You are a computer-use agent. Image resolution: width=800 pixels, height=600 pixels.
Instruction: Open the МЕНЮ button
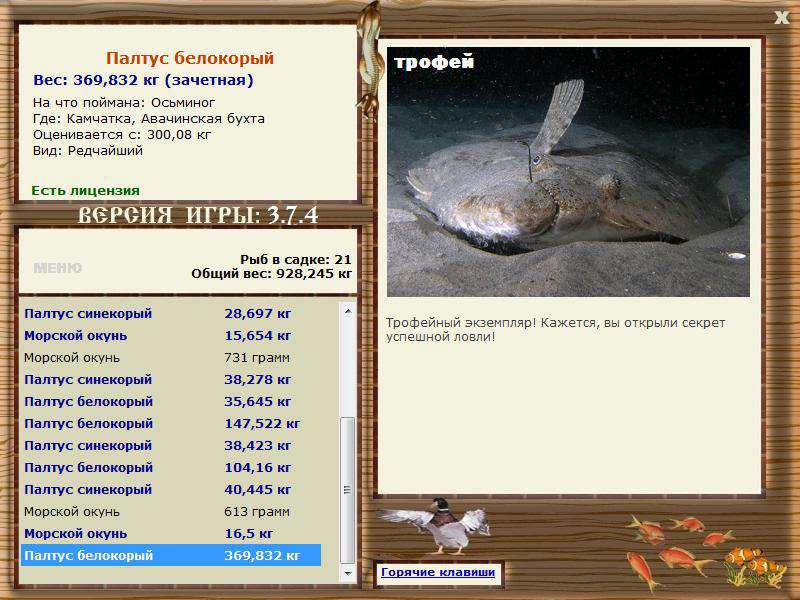pos(58,268)
